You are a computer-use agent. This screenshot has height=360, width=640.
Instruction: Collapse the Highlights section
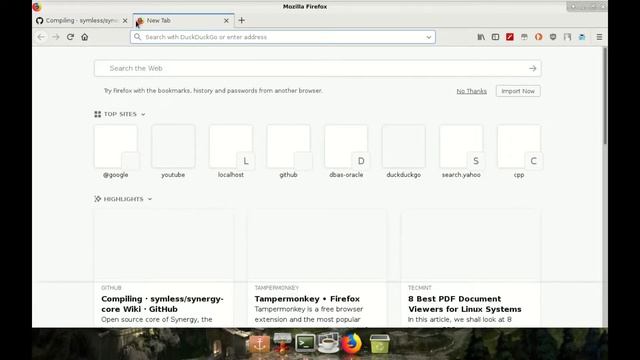pos(150,199)
